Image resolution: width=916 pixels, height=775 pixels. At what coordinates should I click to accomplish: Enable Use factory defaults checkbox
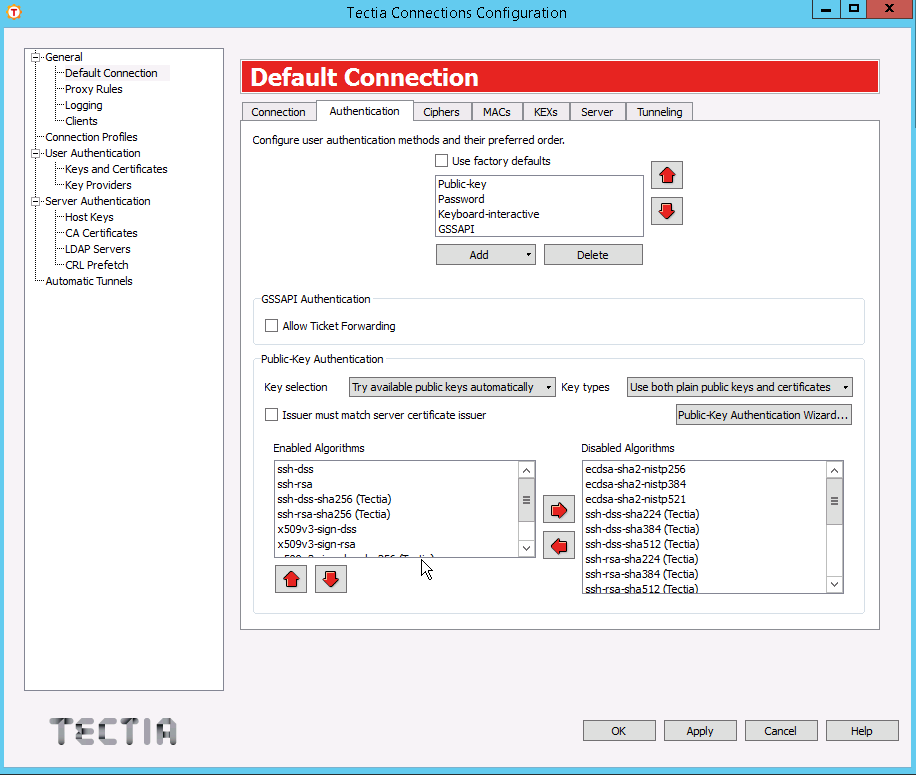[x=442, y=161]
